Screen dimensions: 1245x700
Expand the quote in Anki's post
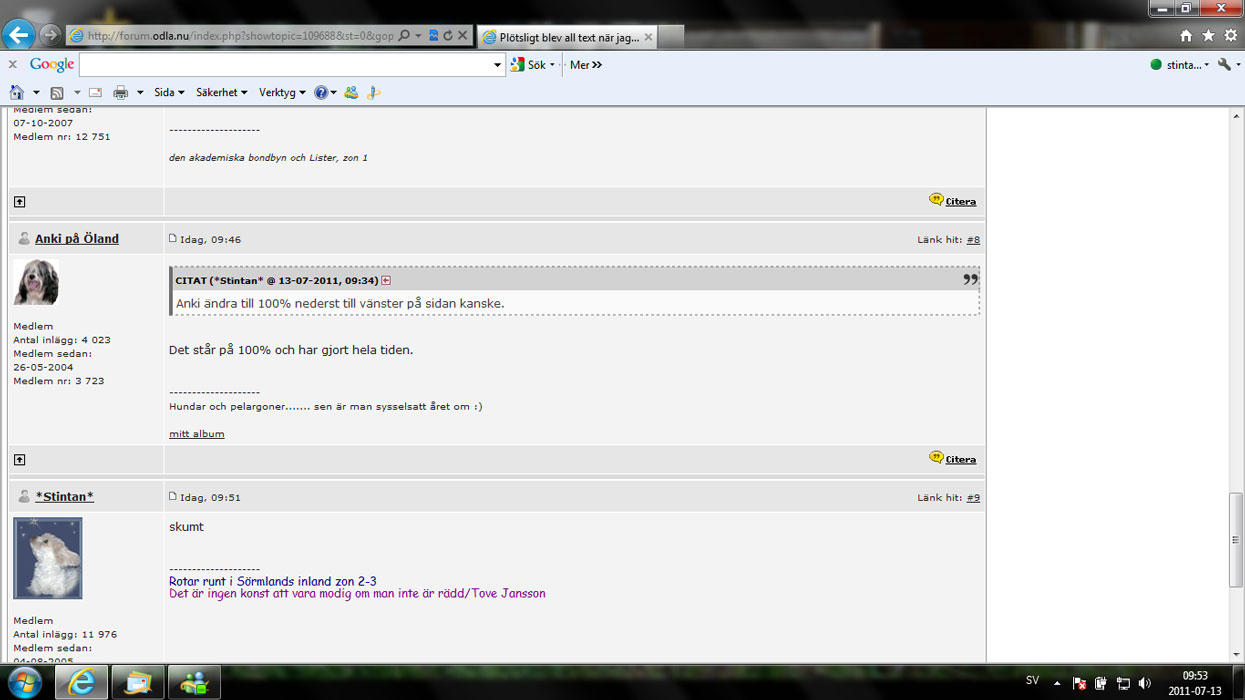point(386,281)
